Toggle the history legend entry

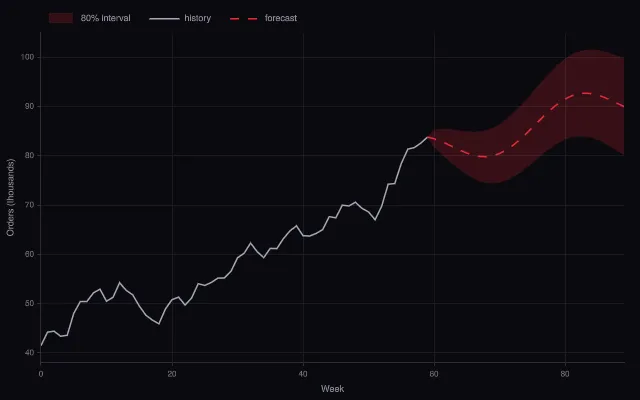(180, 18)
